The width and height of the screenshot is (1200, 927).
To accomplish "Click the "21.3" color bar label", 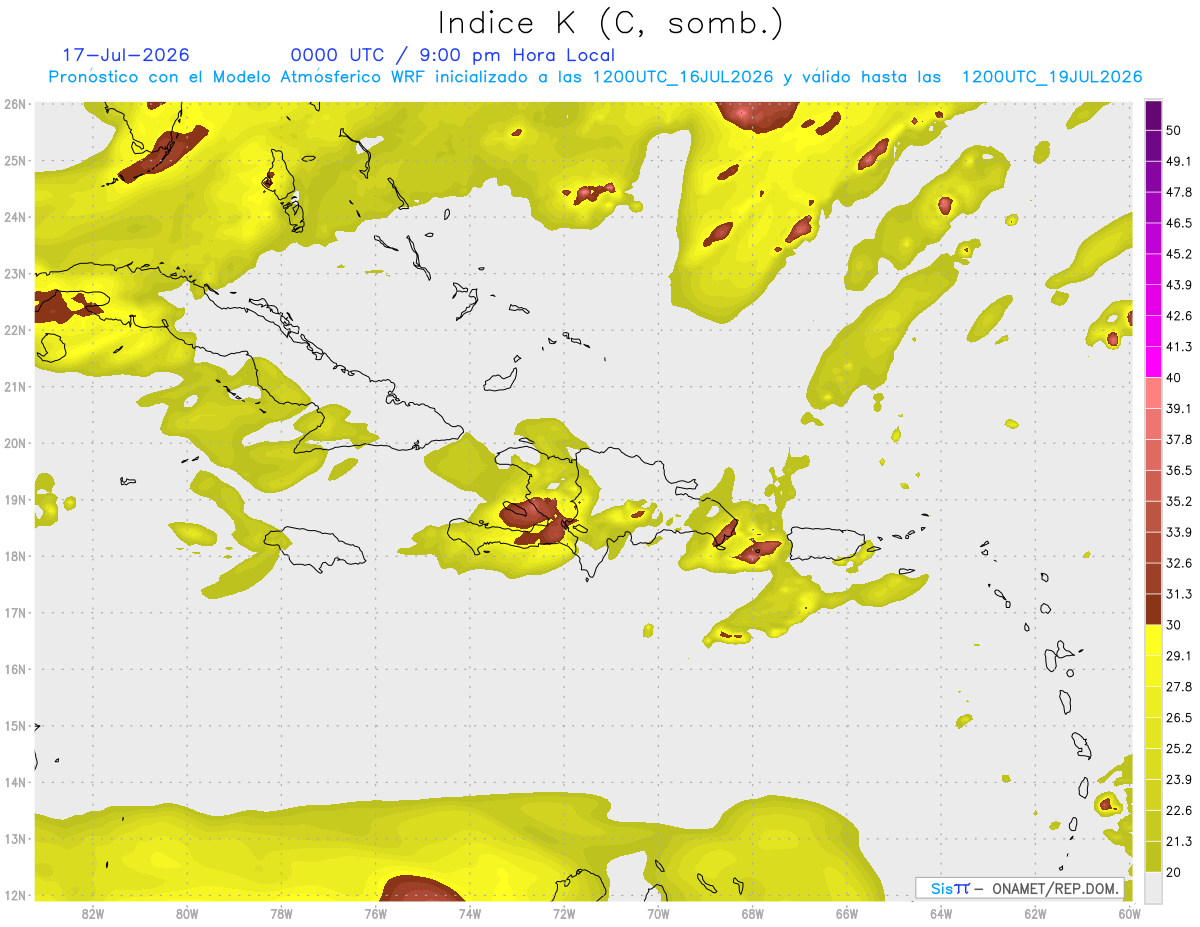I will tap(1179, 842).
